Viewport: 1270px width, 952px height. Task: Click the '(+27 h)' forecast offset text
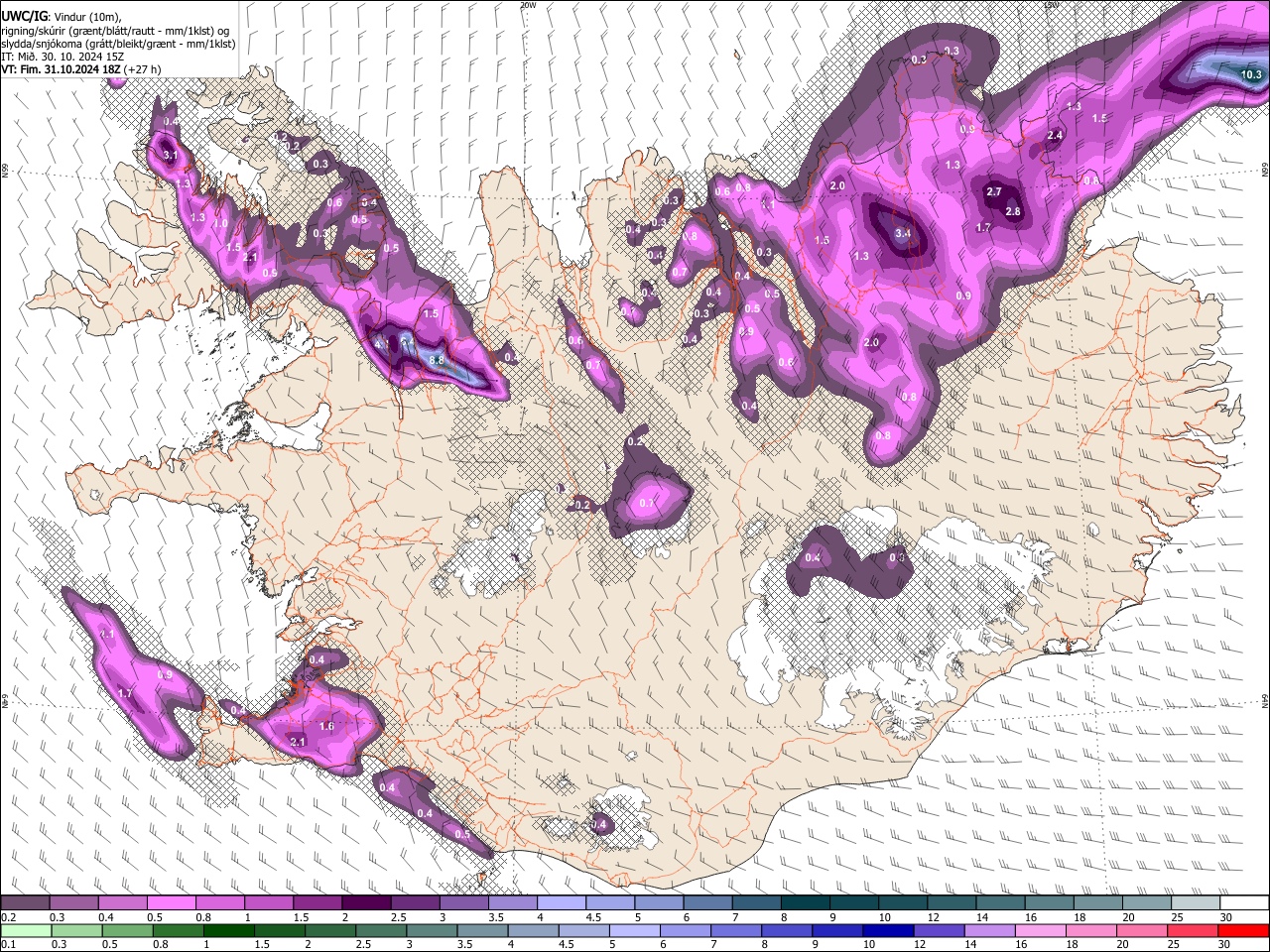coord(143,69)
